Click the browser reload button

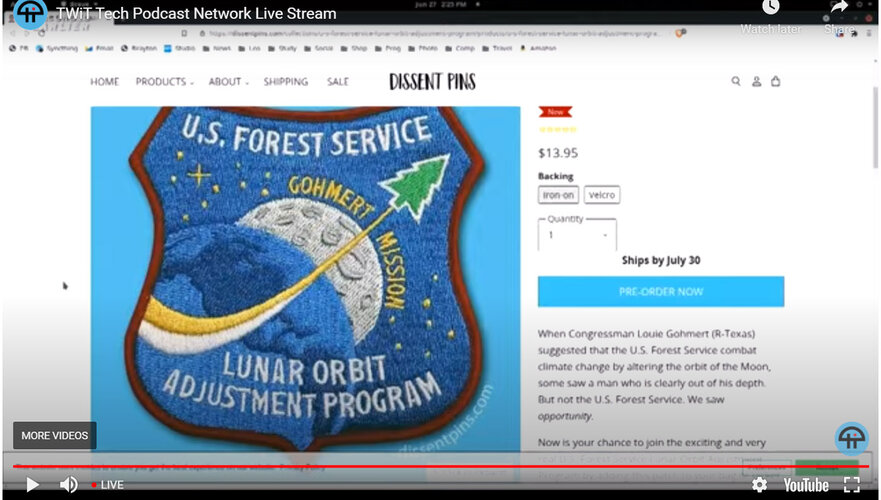pos(41,33)
